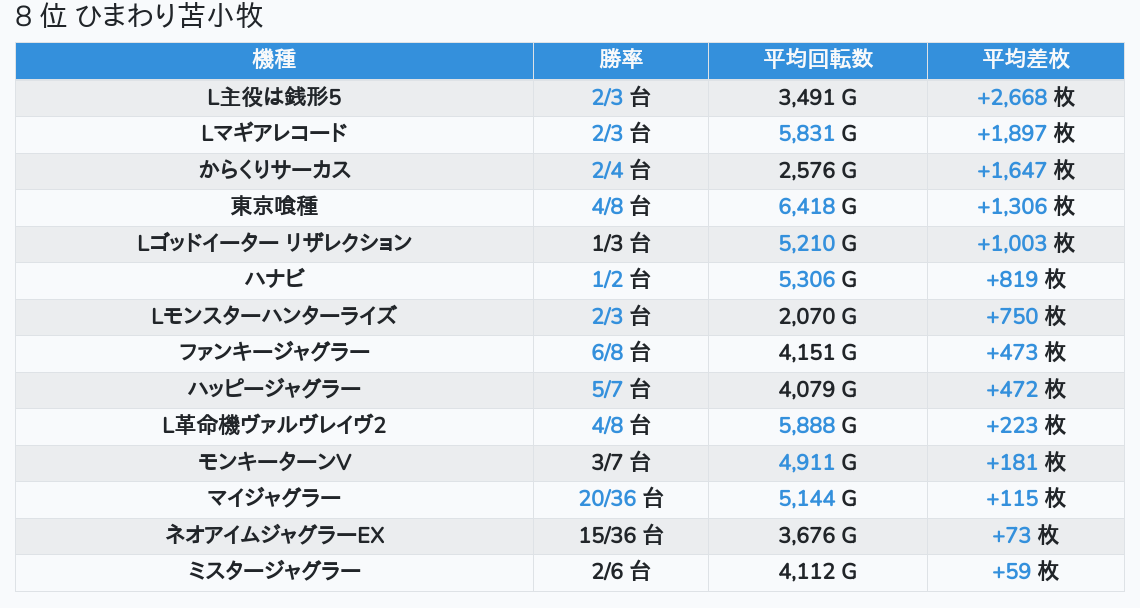The width and height of the screenshot is (1140, 608).
Task: Open the 5/7 win rate link
Action: 607,390
